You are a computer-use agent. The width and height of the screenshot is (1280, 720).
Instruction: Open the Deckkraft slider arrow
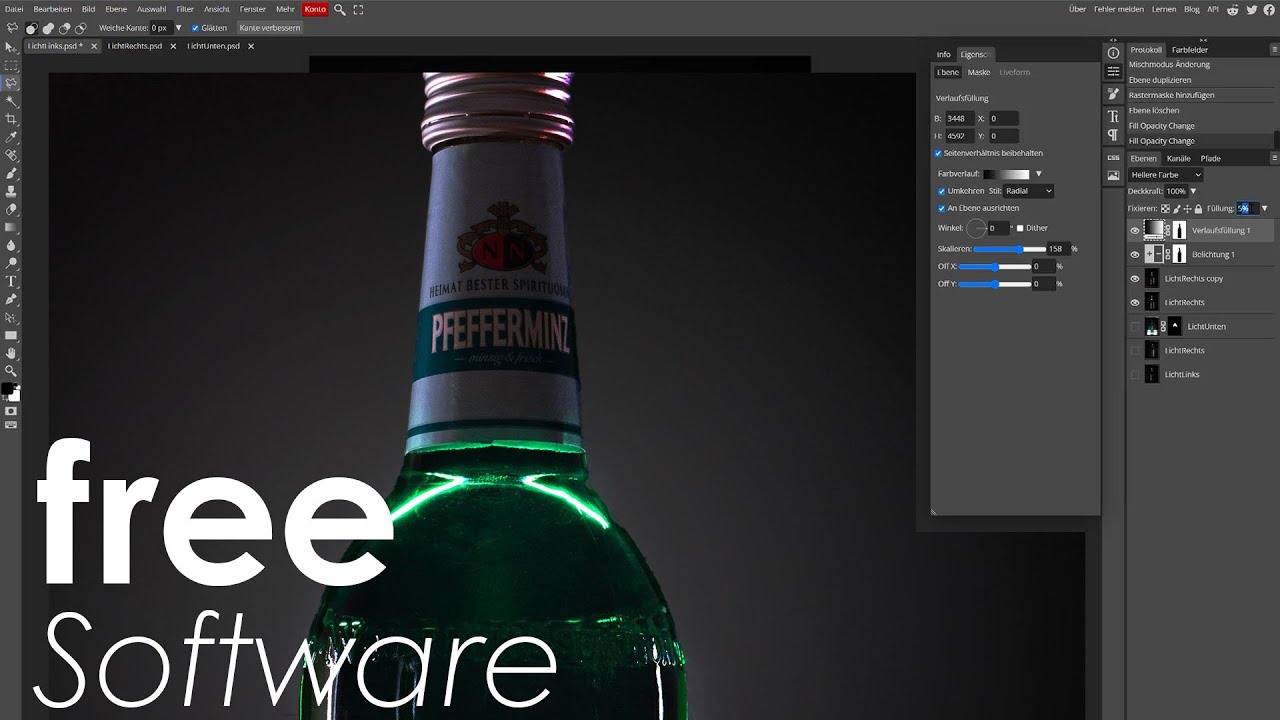click(1195, 191)
